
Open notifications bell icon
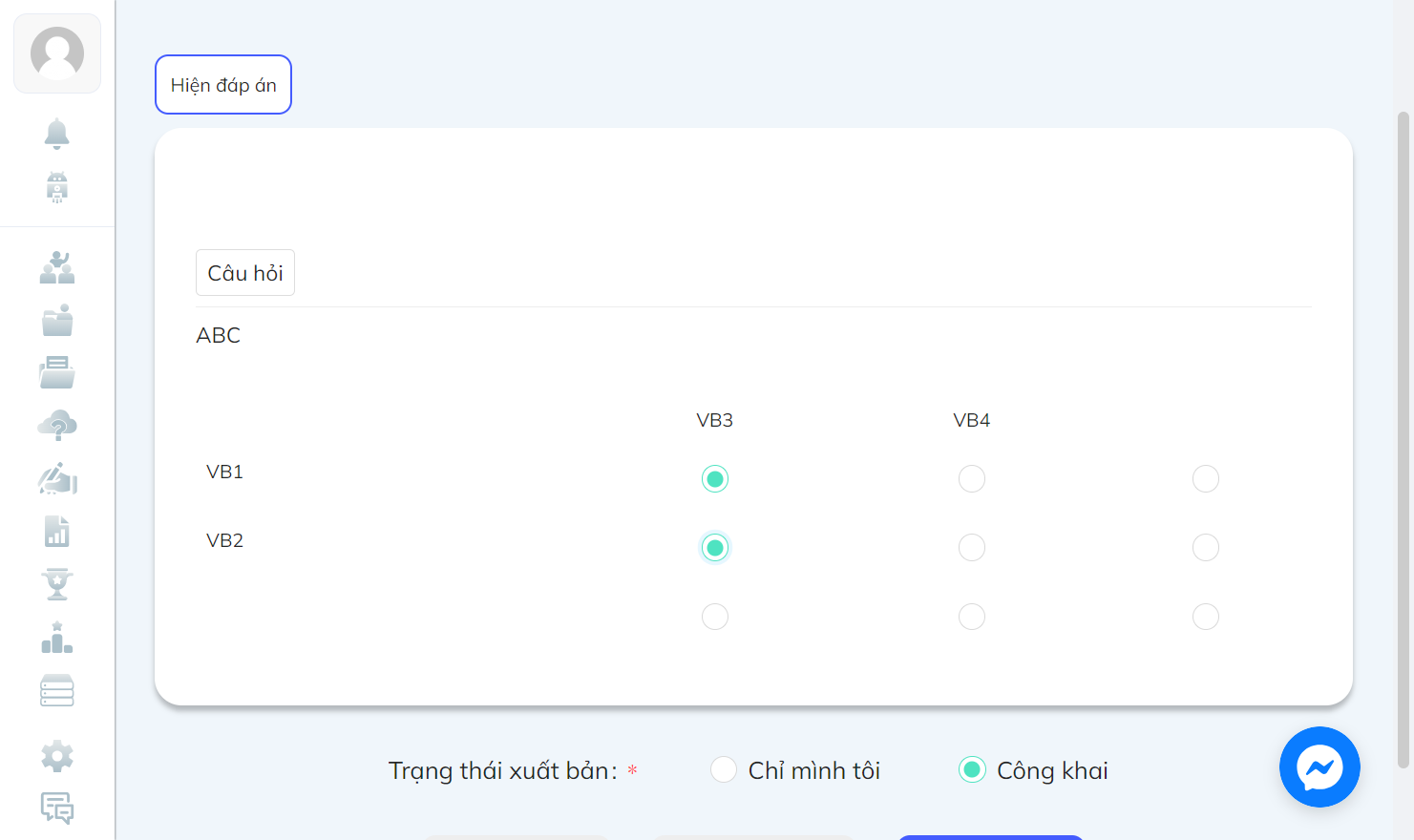coord(57,134)
